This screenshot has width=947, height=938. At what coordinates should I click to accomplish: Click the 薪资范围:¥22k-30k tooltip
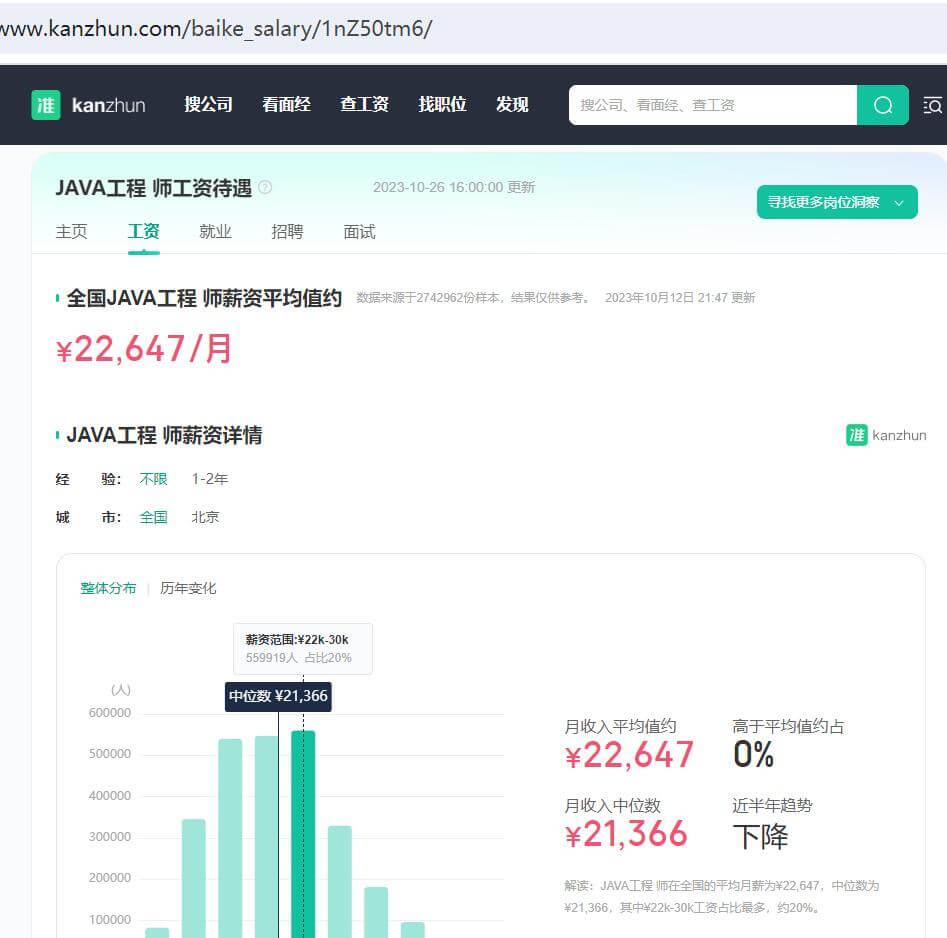pyautogui.click(x=303, y=649)
